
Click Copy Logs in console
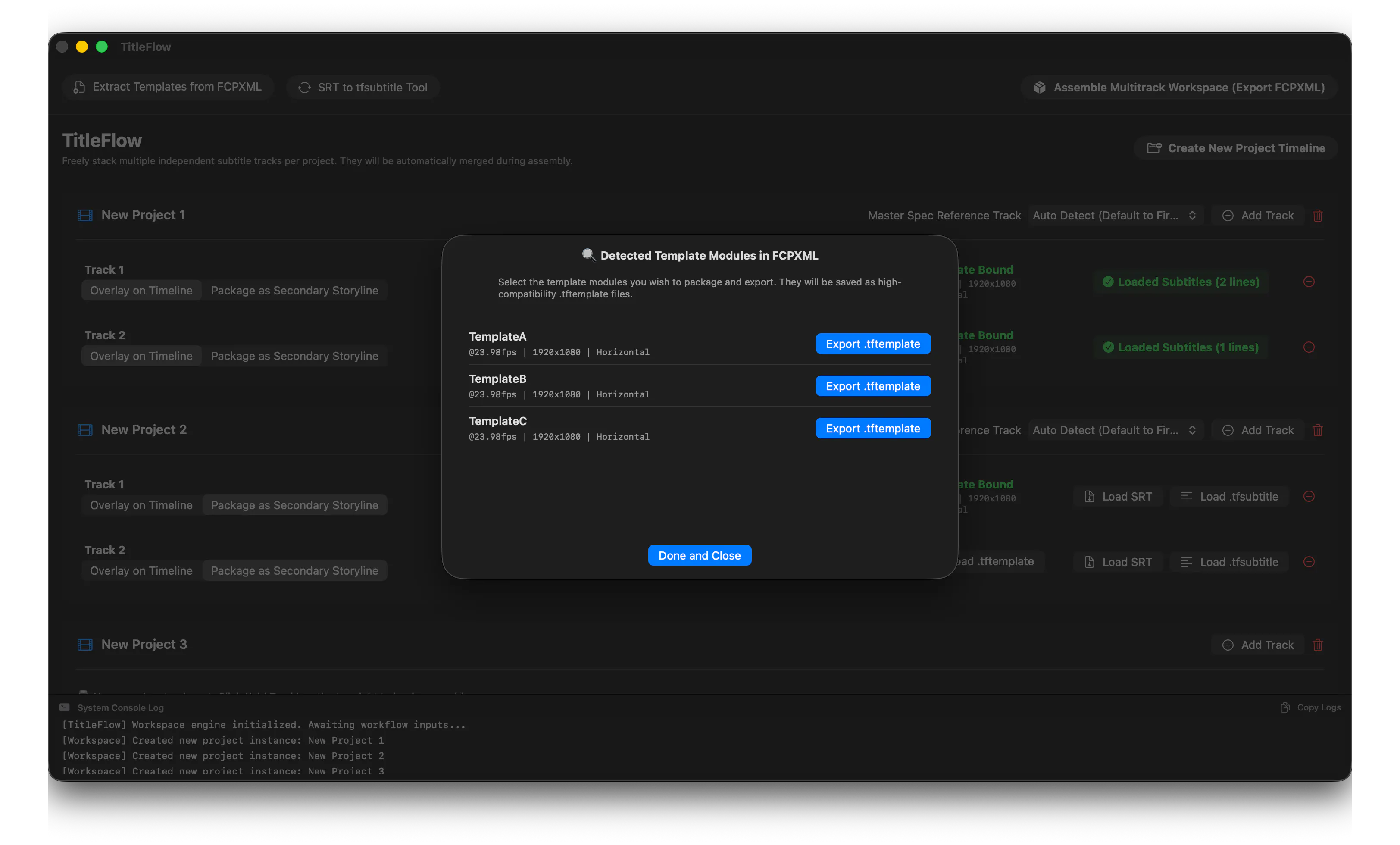point(1310,707)
